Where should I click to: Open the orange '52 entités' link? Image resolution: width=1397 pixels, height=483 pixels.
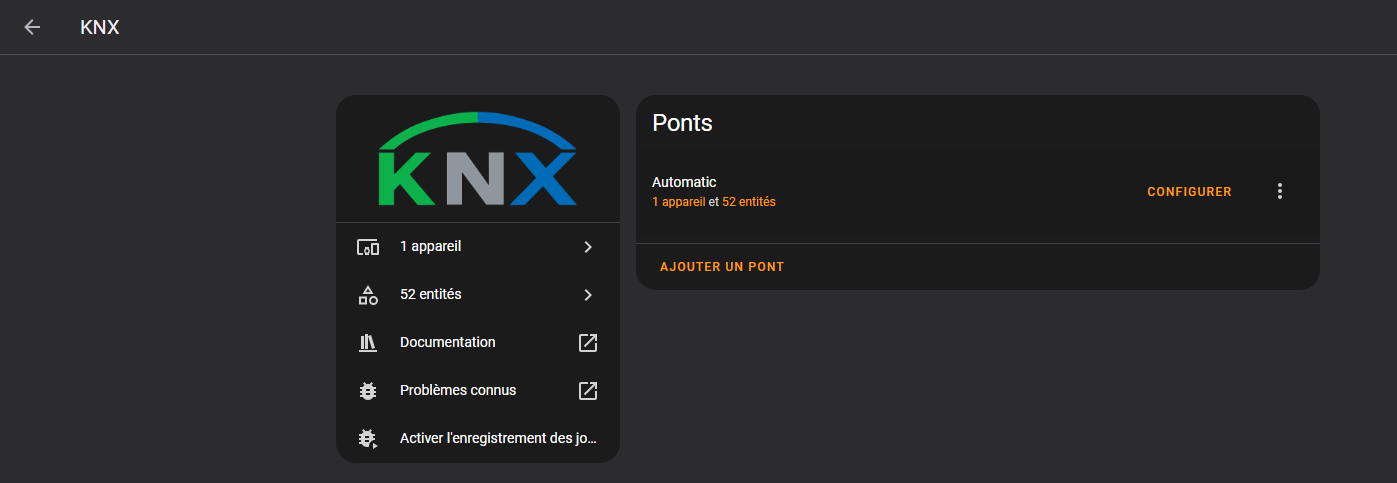tap(749, 202)
